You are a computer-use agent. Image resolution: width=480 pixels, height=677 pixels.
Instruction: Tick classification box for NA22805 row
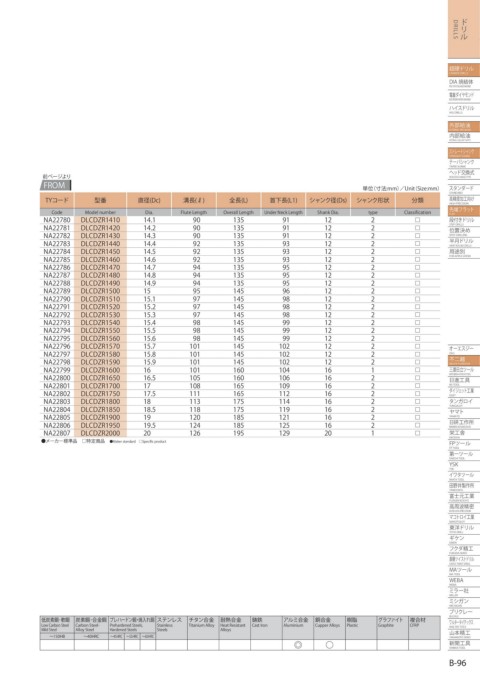tap(417, 418)
